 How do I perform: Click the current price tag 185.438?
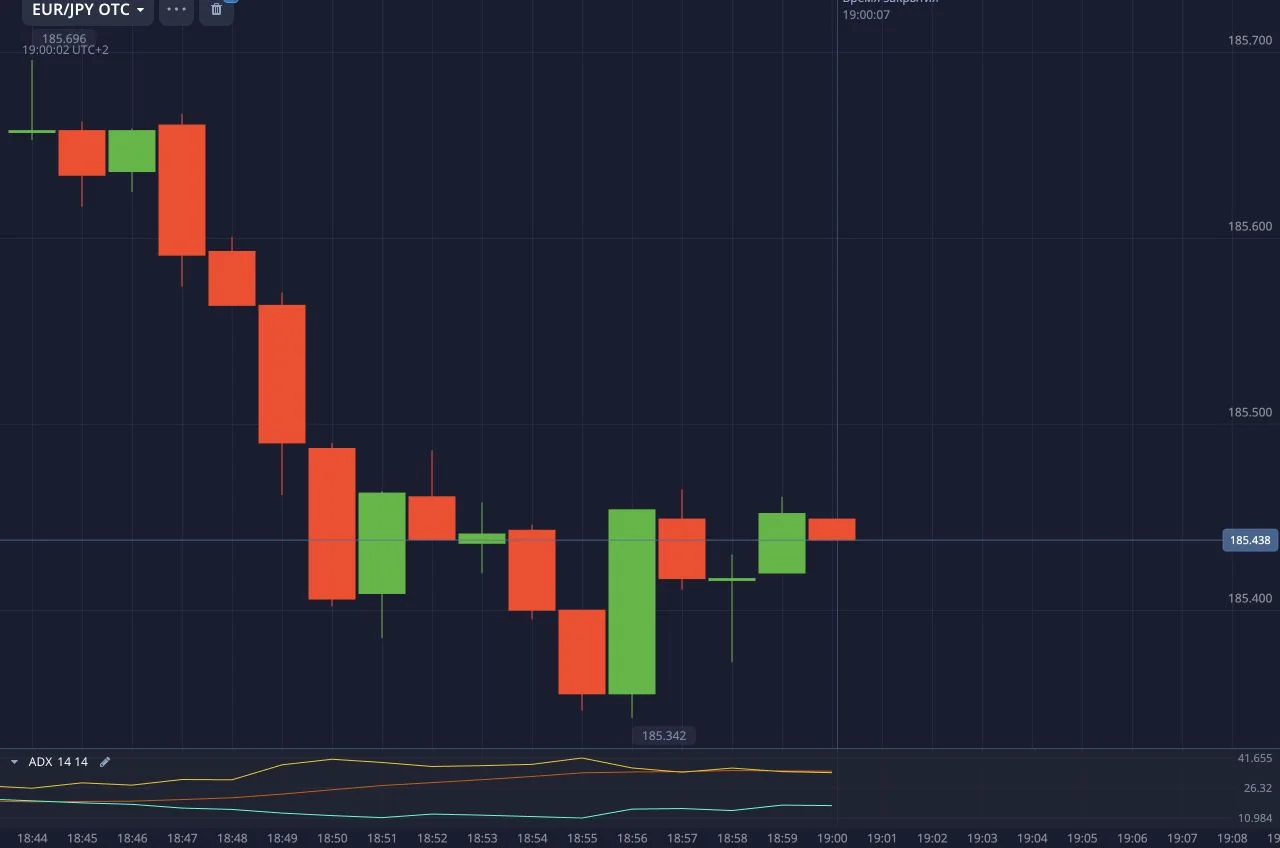pos(1250,540)
